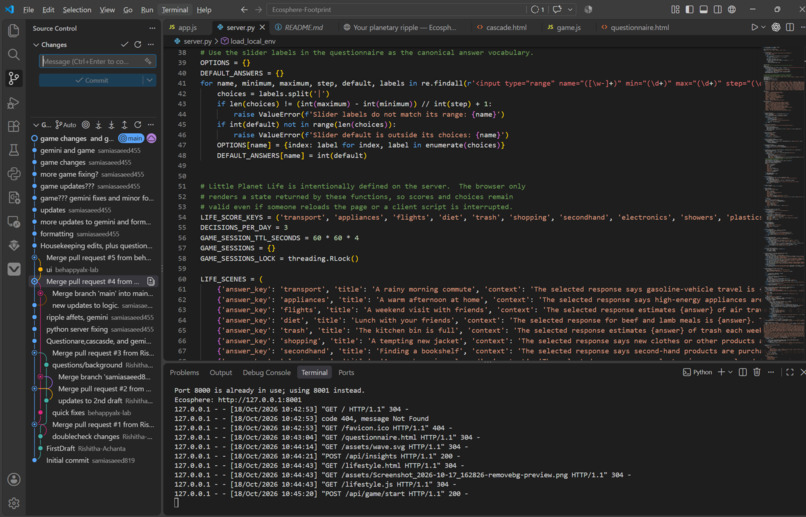The image size is (806, 517).
Task: Switch to the app.js tab
Action: 187,27
